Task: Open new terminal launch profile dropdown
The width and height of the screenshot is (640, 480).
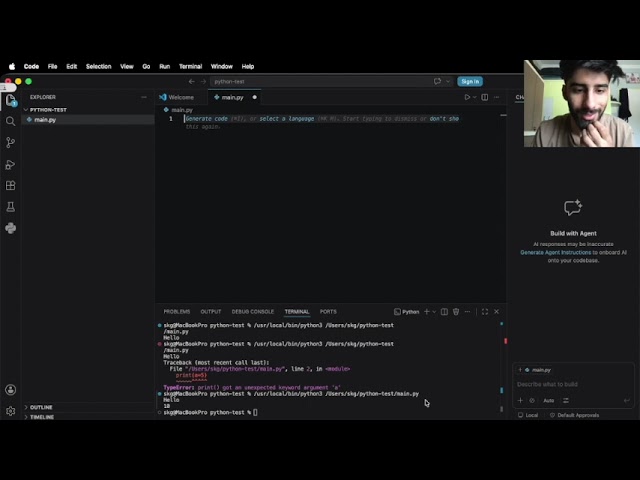Action: coord(434,311)
